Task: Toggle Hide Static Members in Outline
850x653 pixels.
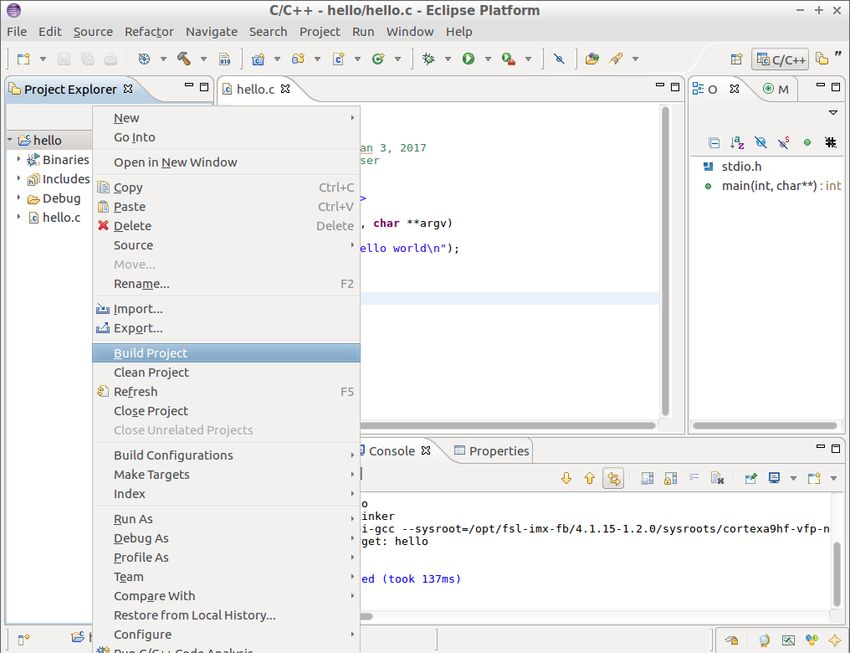Action: 783,143
